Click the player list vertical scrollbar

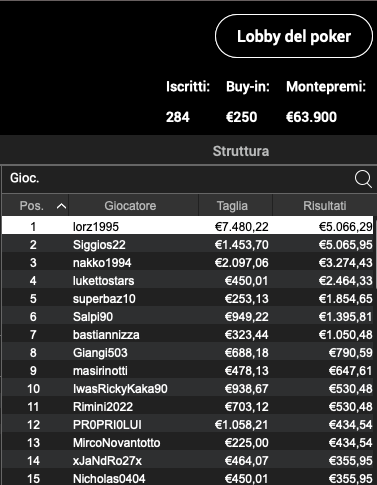(x=375, y=253)
